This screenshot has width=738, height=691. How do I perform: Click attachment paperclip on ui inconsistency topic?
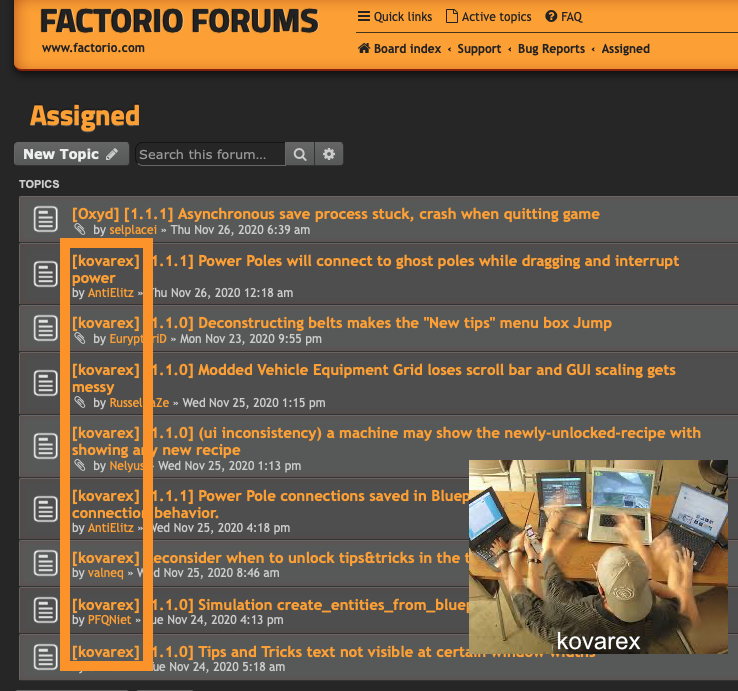80,466
